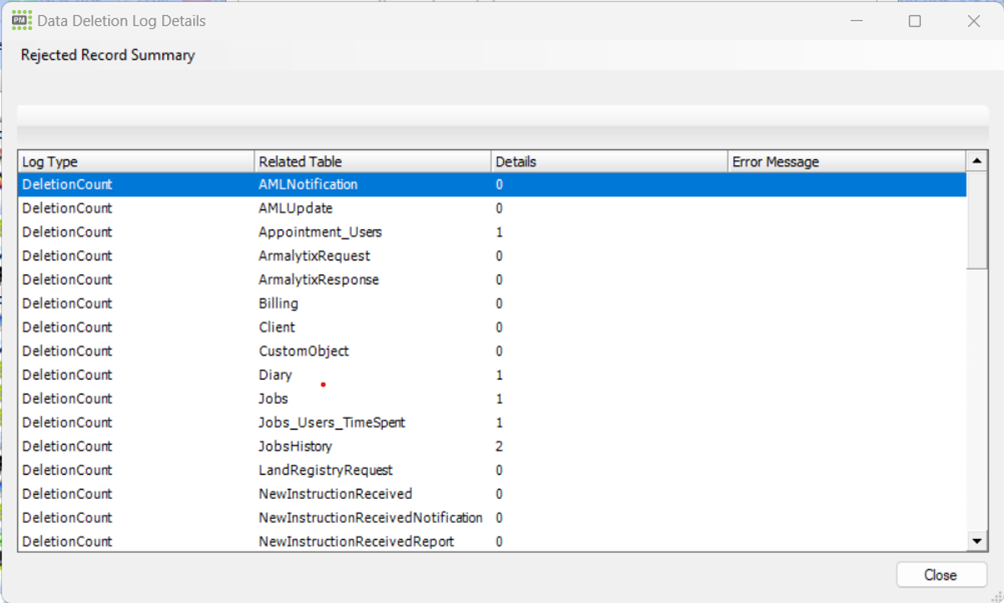Minimize the Data Deletion Log Details window
Image resolution: width=1004 pixels, height=603 pixels.
tap(856, 21)
